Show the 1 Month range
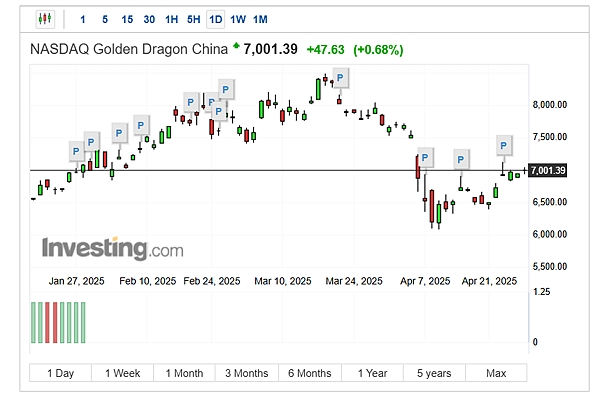Screen dimensions: 600x400 tap(184, 373)
